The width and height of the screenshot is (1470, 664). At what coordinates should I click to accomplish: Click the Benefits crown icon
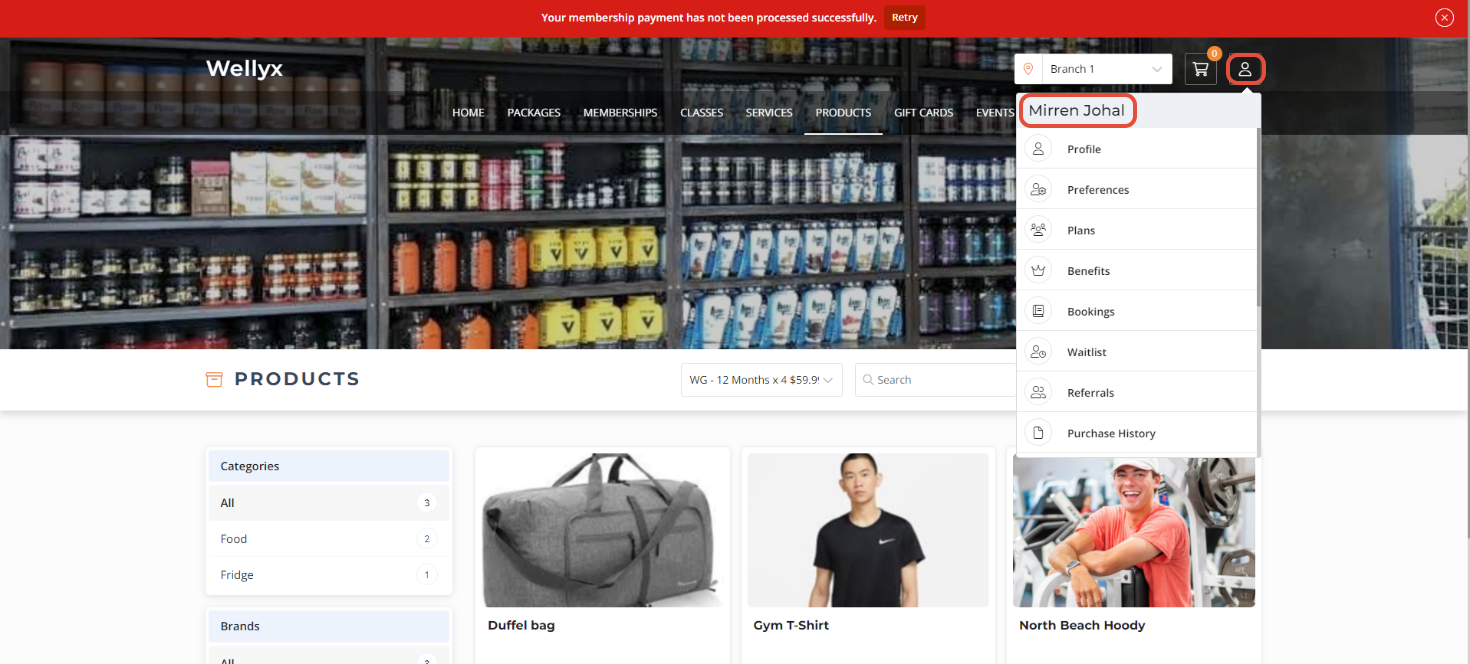click(x=1038, y=271)
